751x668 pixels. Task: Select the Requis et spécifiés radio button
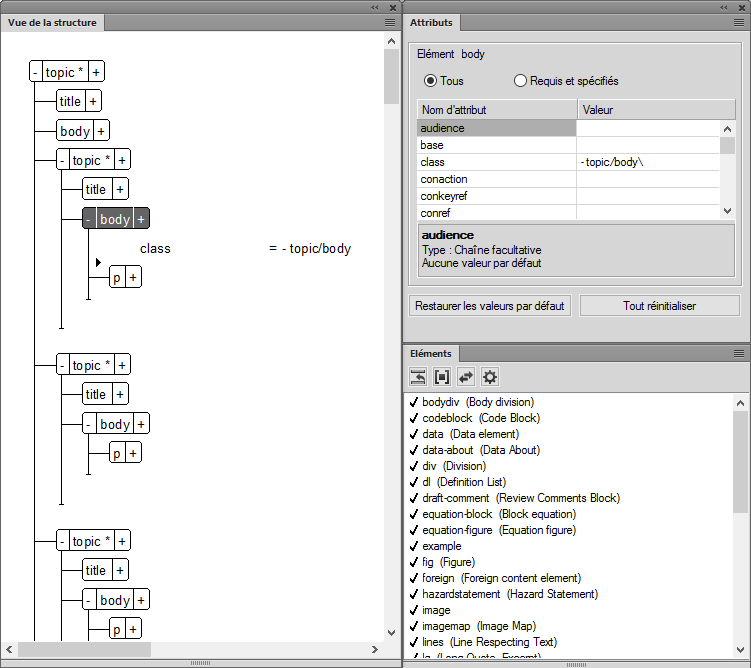(520, 81)
